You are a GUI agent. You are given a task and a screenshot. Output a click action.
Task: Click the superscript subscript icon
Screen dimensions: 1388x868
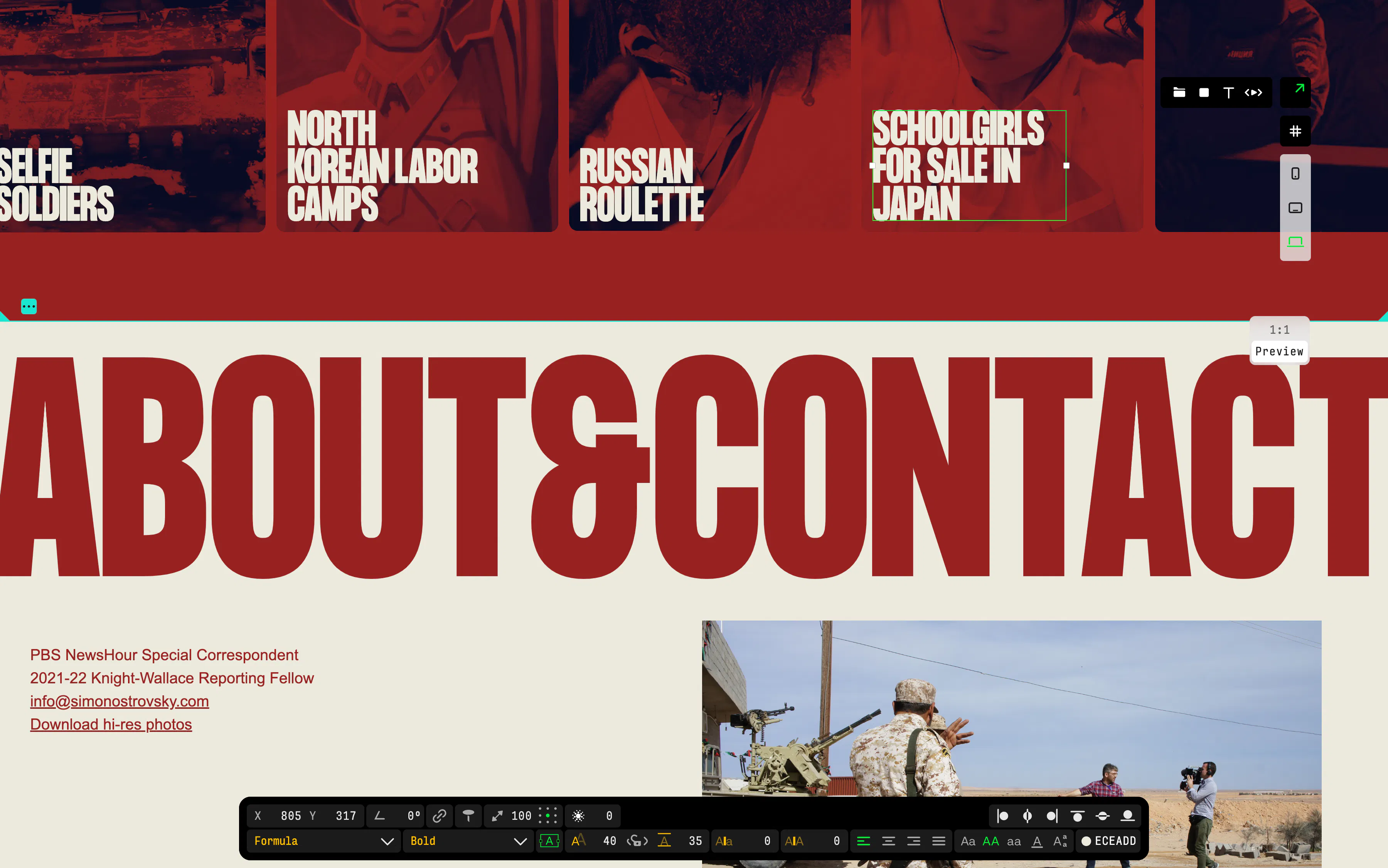(x=1060, y=841)
